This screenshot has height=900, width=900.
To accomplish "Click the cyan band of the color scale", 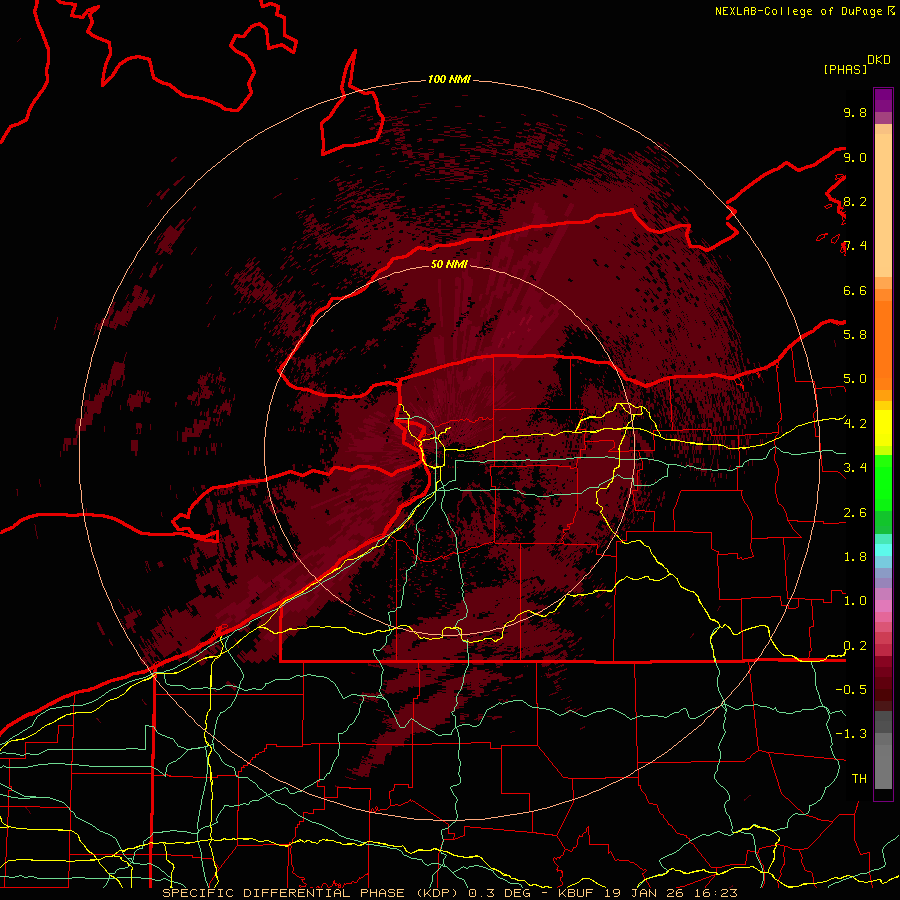I will coord(883,550).
